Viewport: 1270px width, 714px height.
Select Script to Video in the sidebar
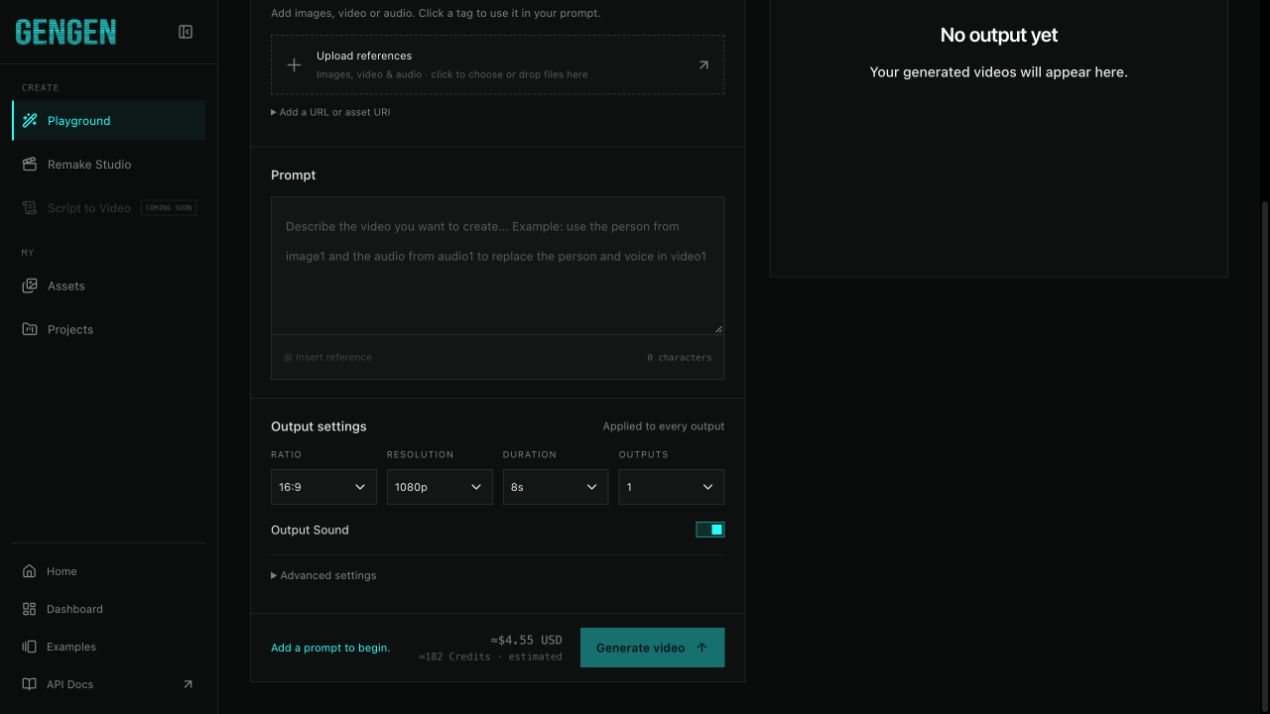tap(109, 208)
